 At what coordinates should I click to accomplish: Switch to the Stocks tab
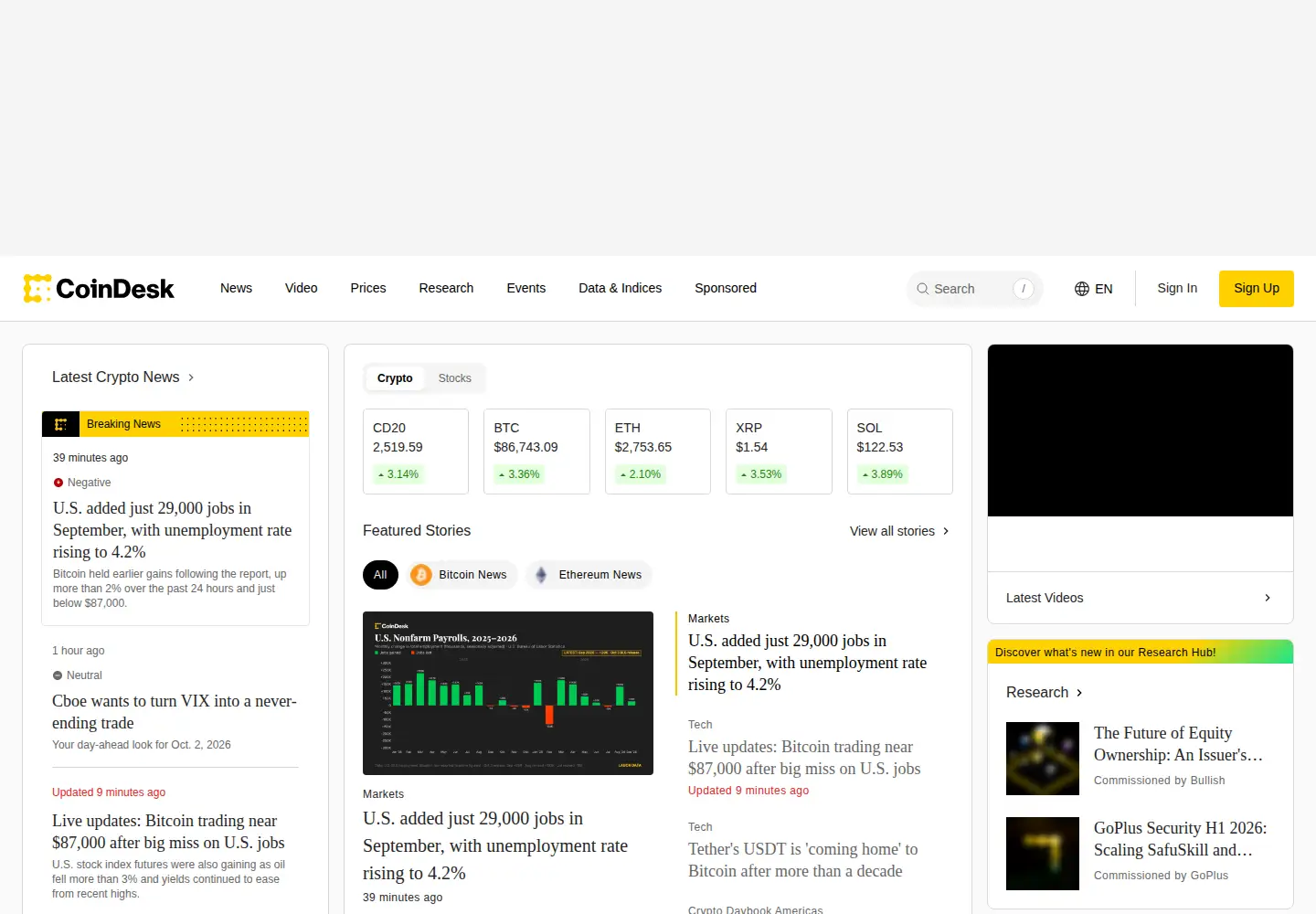click(x=455, y=378)
